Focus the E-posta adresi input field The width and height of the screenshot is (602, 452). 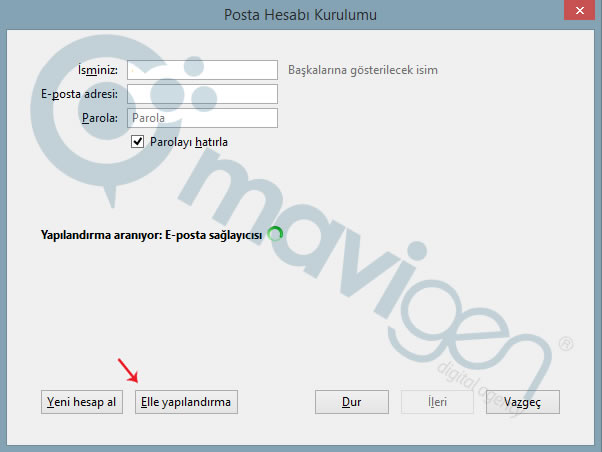[202, 94]
